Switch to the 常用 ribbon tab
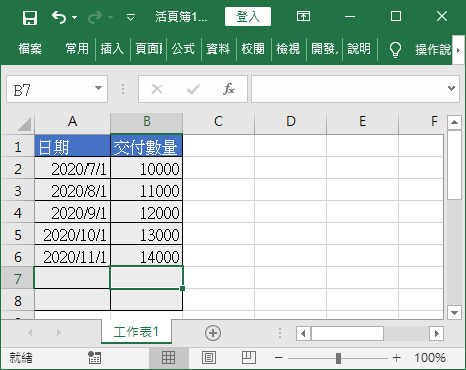466x370 pixels. pyautogui.click(x=77, y=49)
